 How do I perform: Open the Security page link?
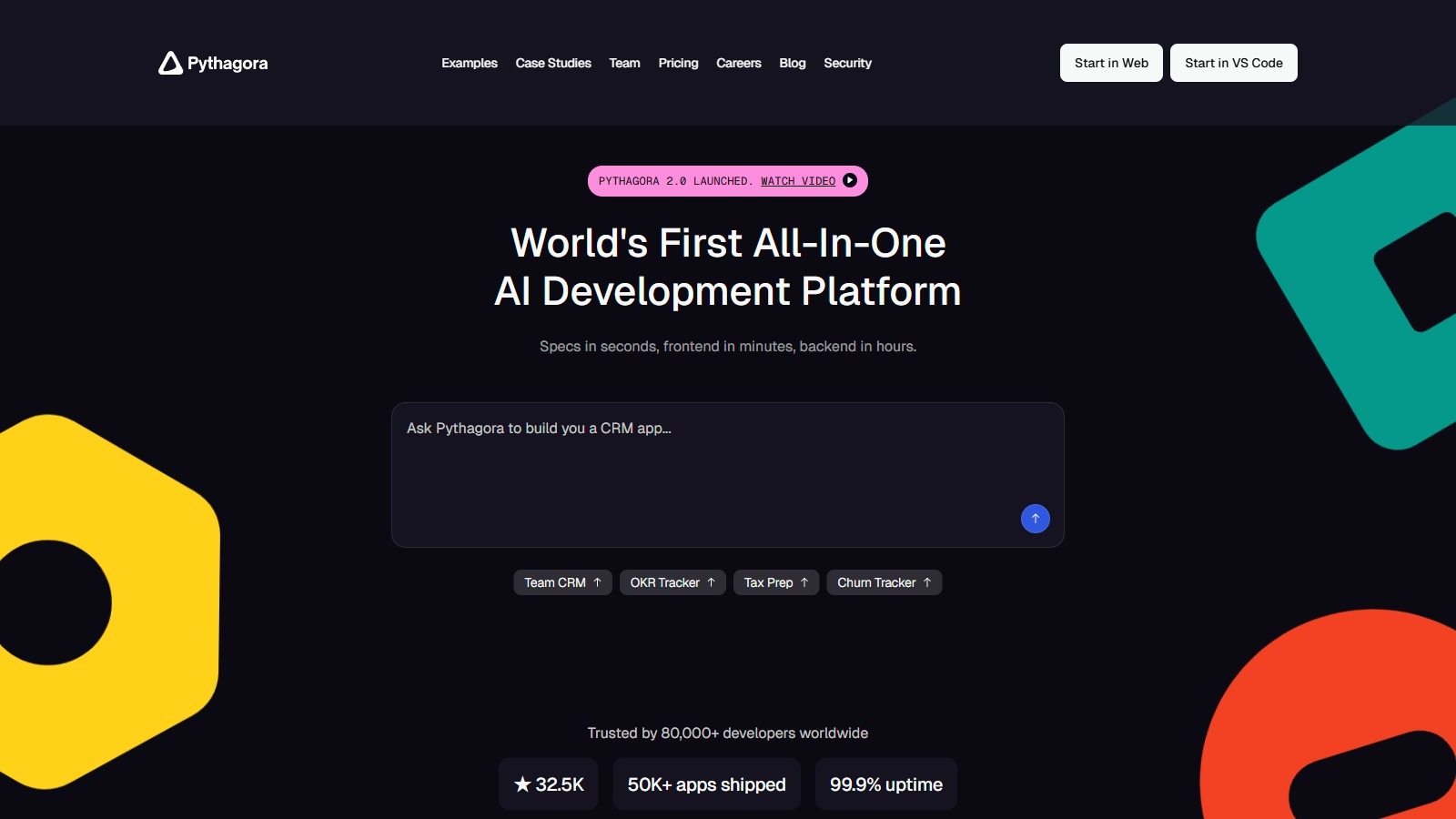coord(847,63)
